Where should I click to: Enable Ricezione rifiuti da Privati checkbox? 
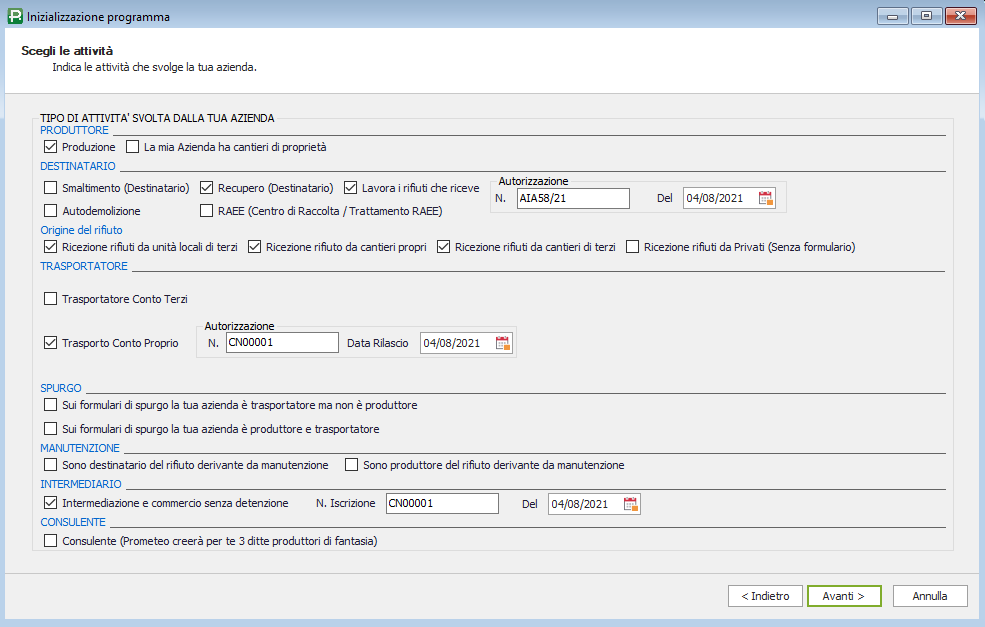point(633,247)
